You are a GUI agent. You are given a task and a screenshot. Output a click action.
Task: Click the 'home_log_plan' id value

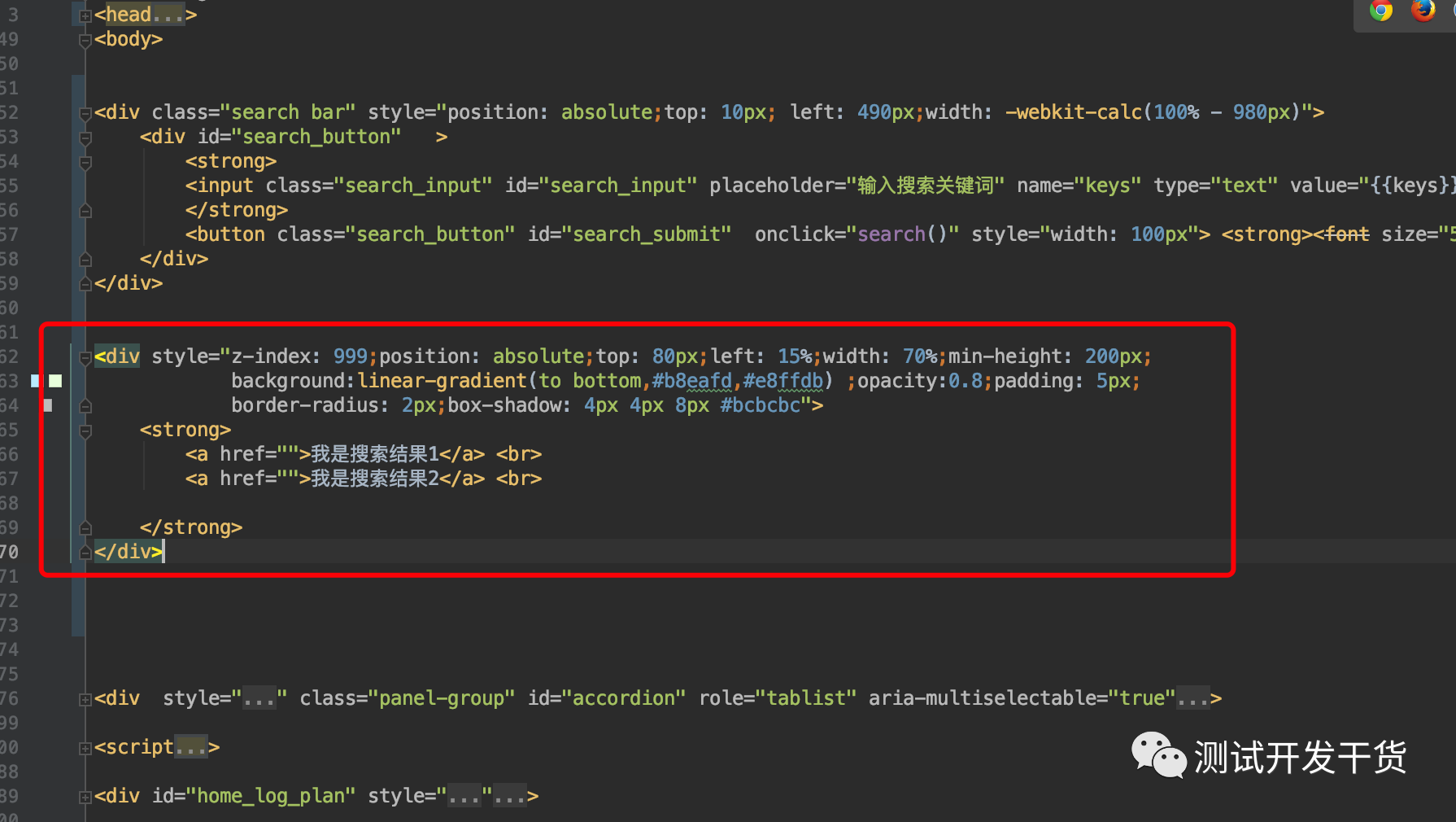tap(271, 796)
